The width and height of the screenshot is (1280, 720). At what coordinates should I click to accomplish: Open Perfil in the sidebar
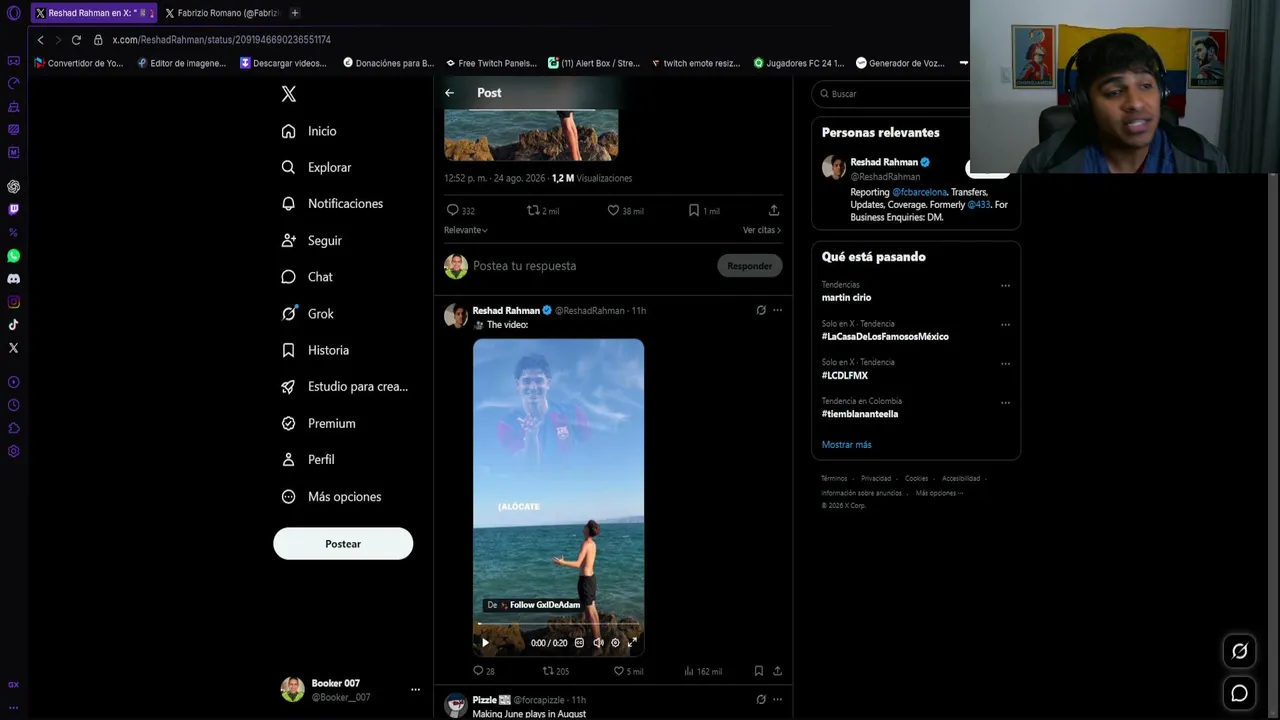point(309,460)
